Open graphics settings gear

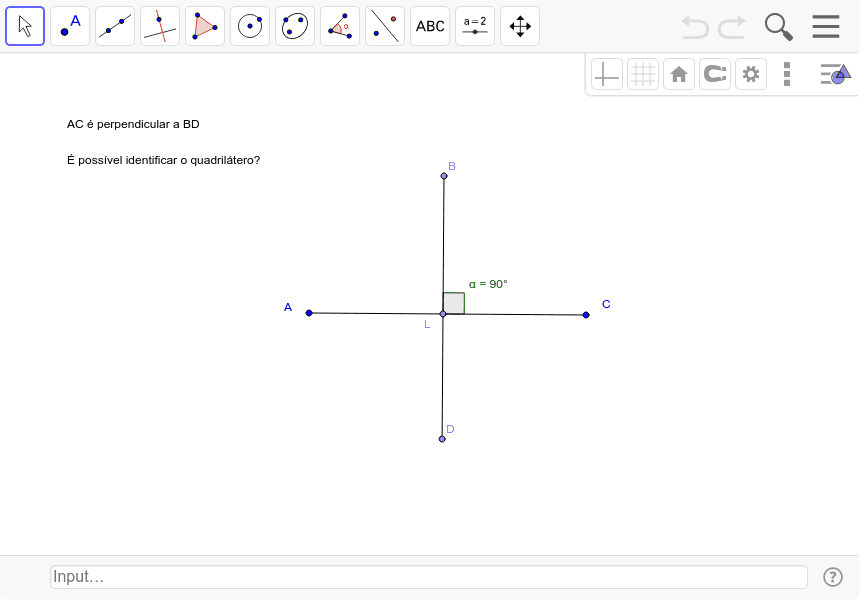tap(751, 74)
